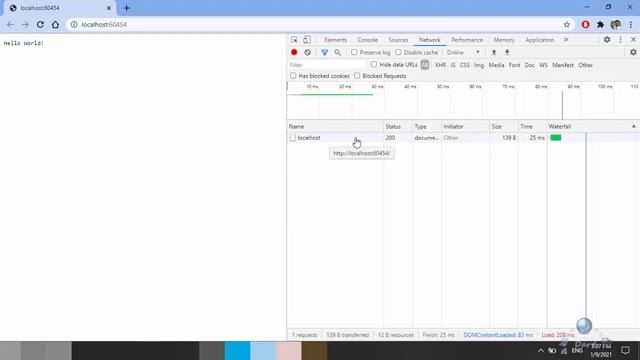Viewport: 640px width, 360px height.
Task: Open the browser home page
Action: click(x=55, y=24)
